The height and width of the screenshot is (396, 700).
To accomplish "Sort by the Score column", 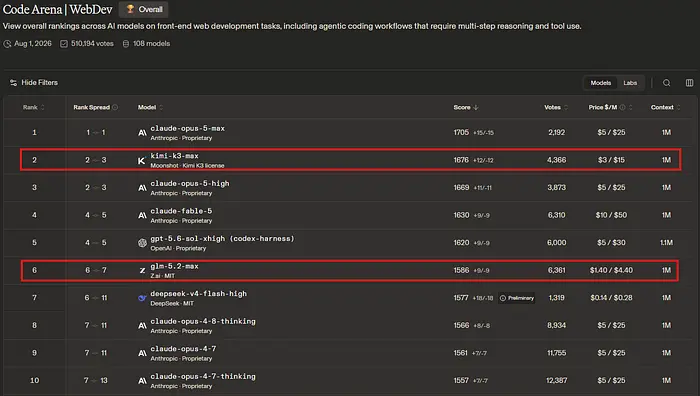I will tap(466, 107).
